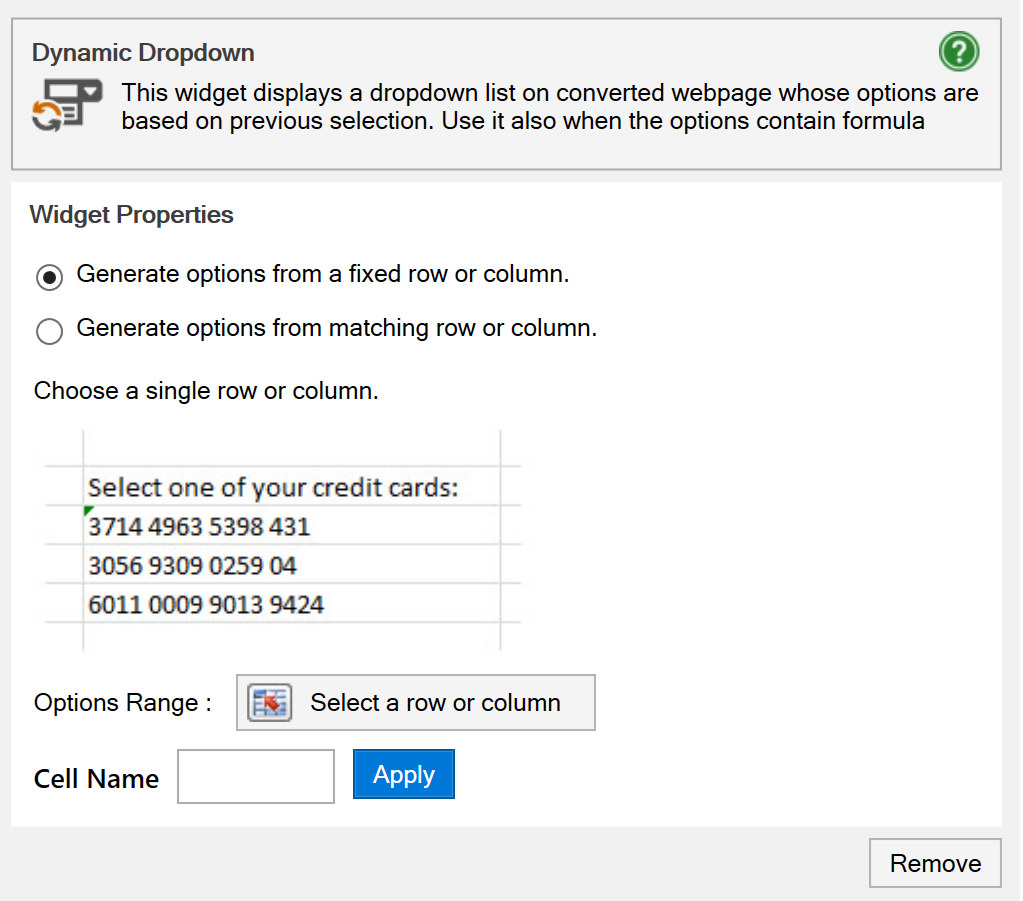This screenshot has width=1023, height=901.
Task: Click the 'Choose a single row or column.' instruction text
Action: pos(206,391)
